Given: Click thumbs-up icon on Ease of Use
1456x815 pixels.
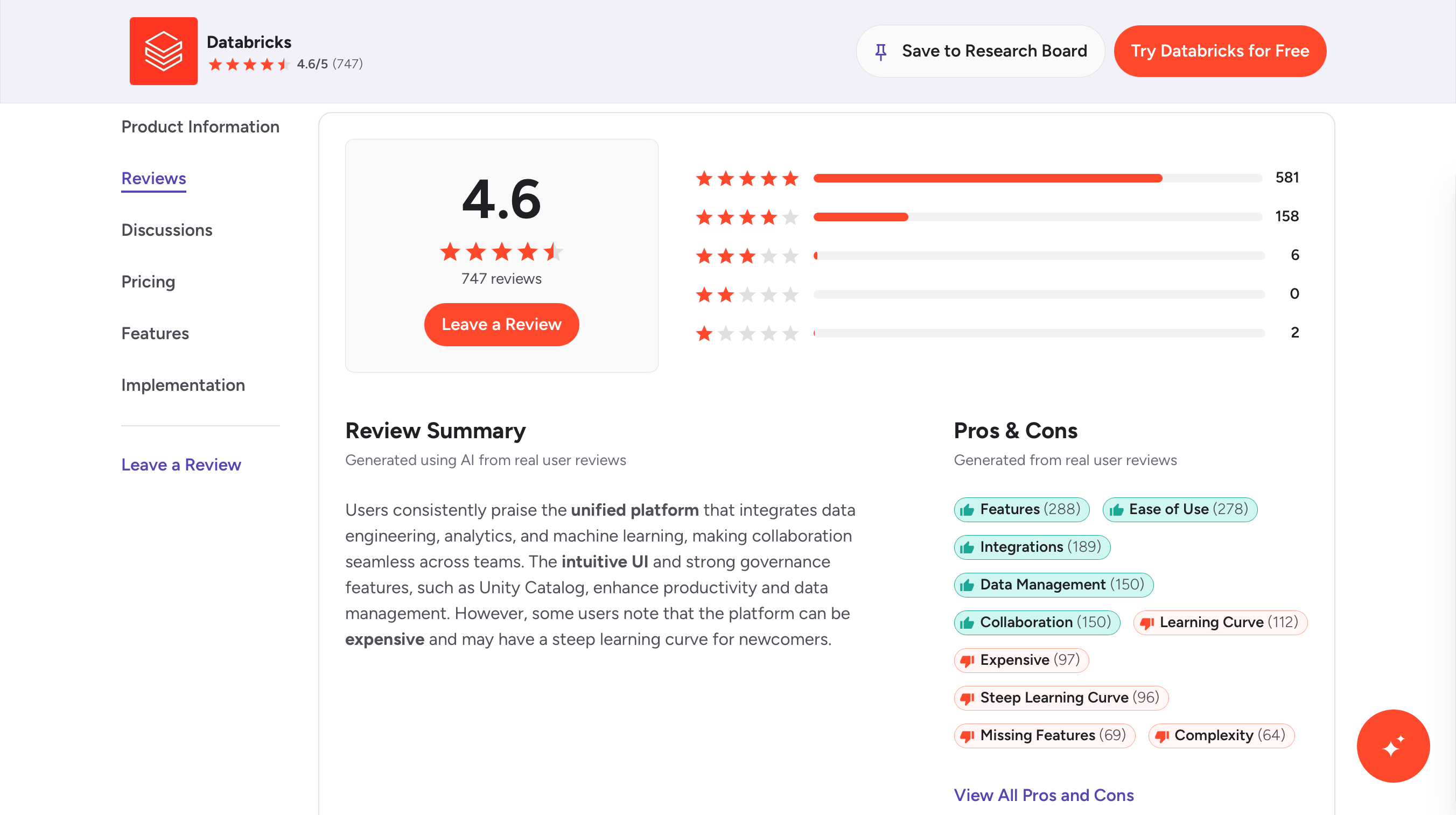Looking at the screenshot, I should [1116, 510].
